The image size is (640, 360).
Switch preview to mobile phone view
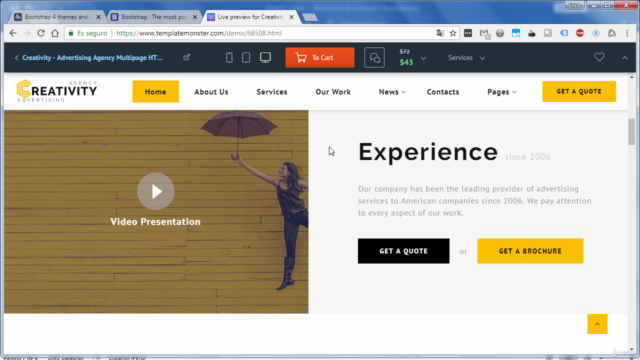point(229,58)
